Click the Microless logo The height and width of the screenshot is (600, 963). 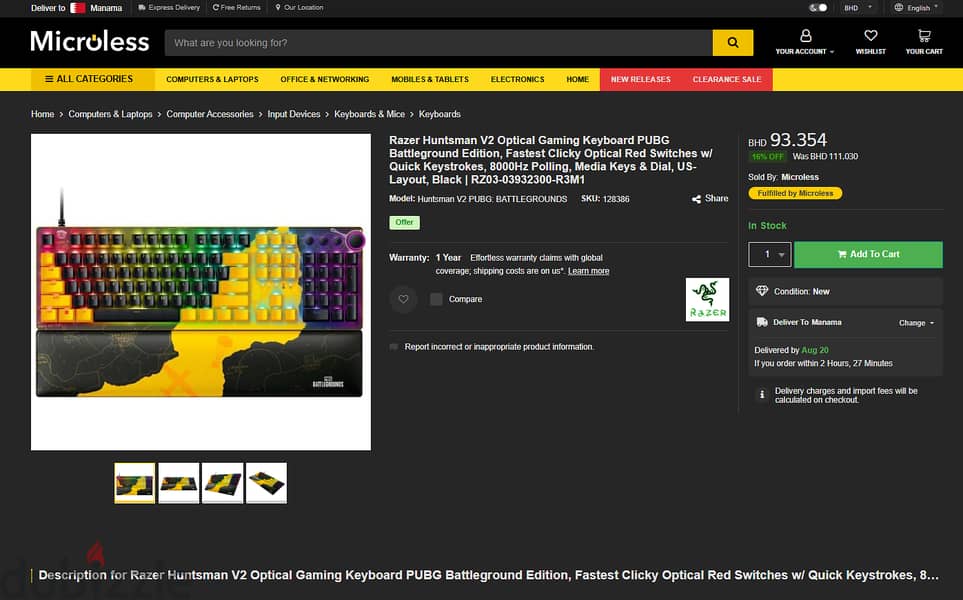pos(90,42)
